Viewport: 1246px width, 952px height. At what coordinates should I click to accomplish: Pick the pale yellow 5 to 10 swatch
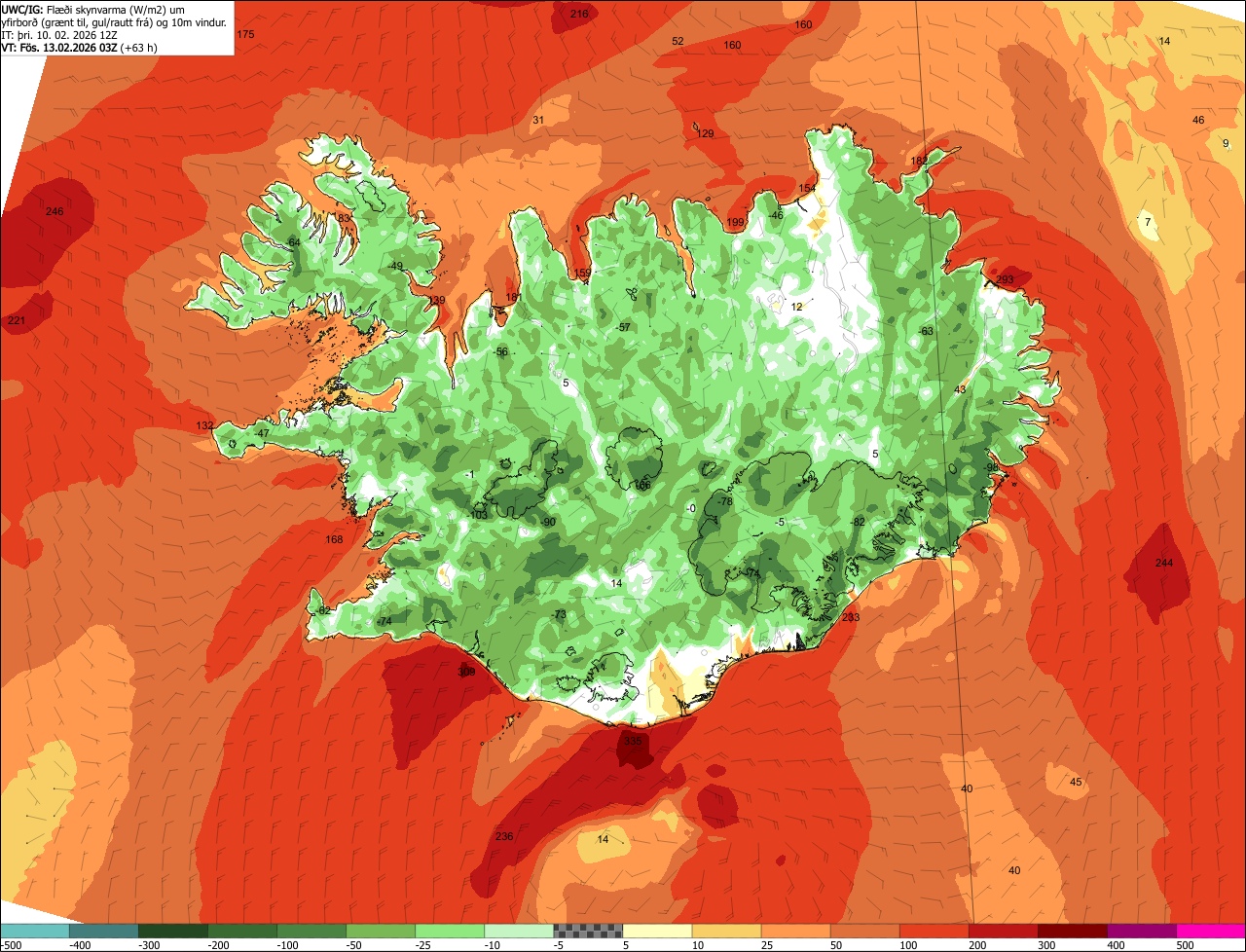pyautogui.click(x=657, y=931)
